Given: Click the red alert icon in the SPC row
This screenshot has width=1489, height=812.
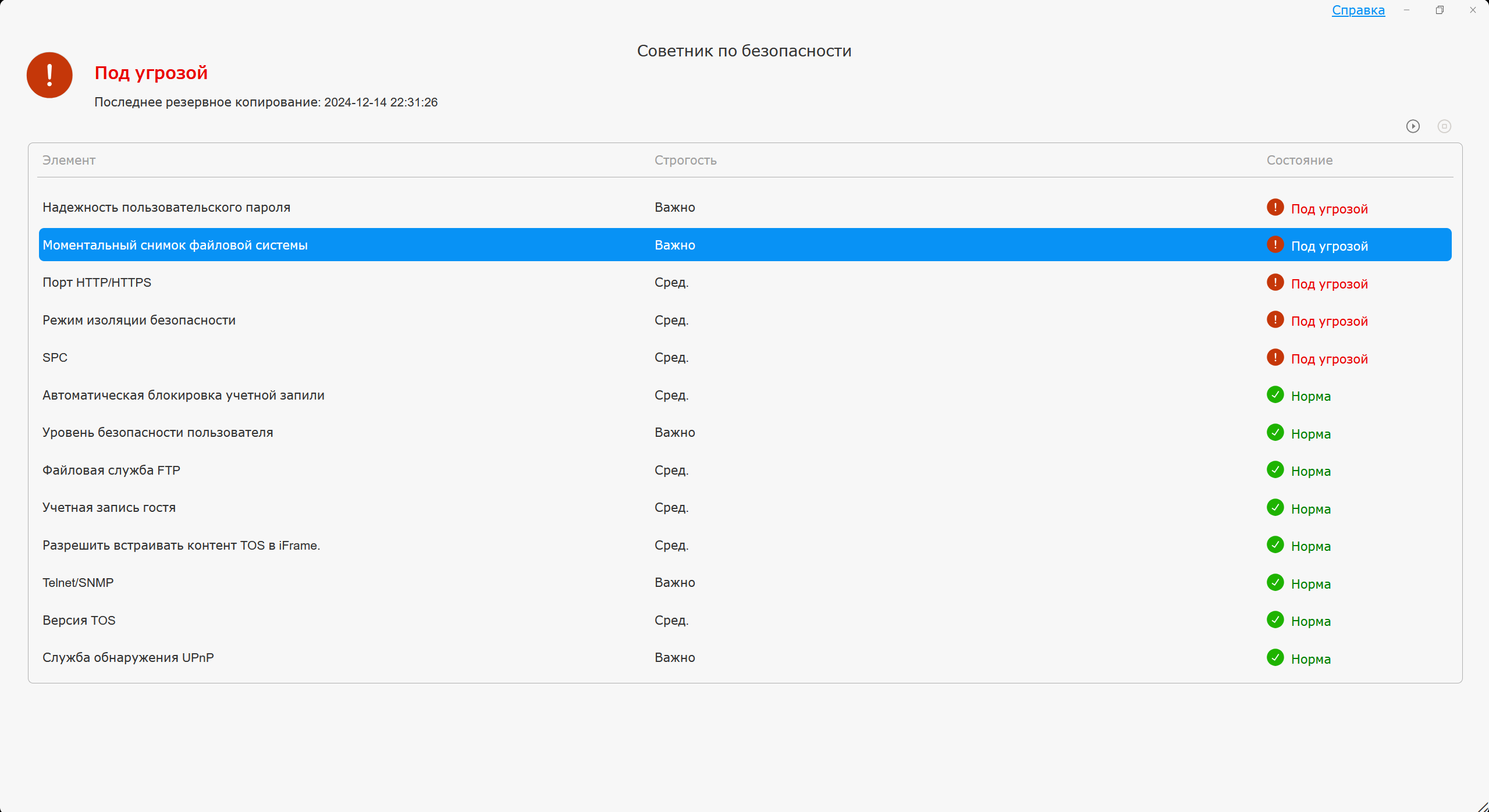Looking at the screenshot, I should tap(1275, 357).
